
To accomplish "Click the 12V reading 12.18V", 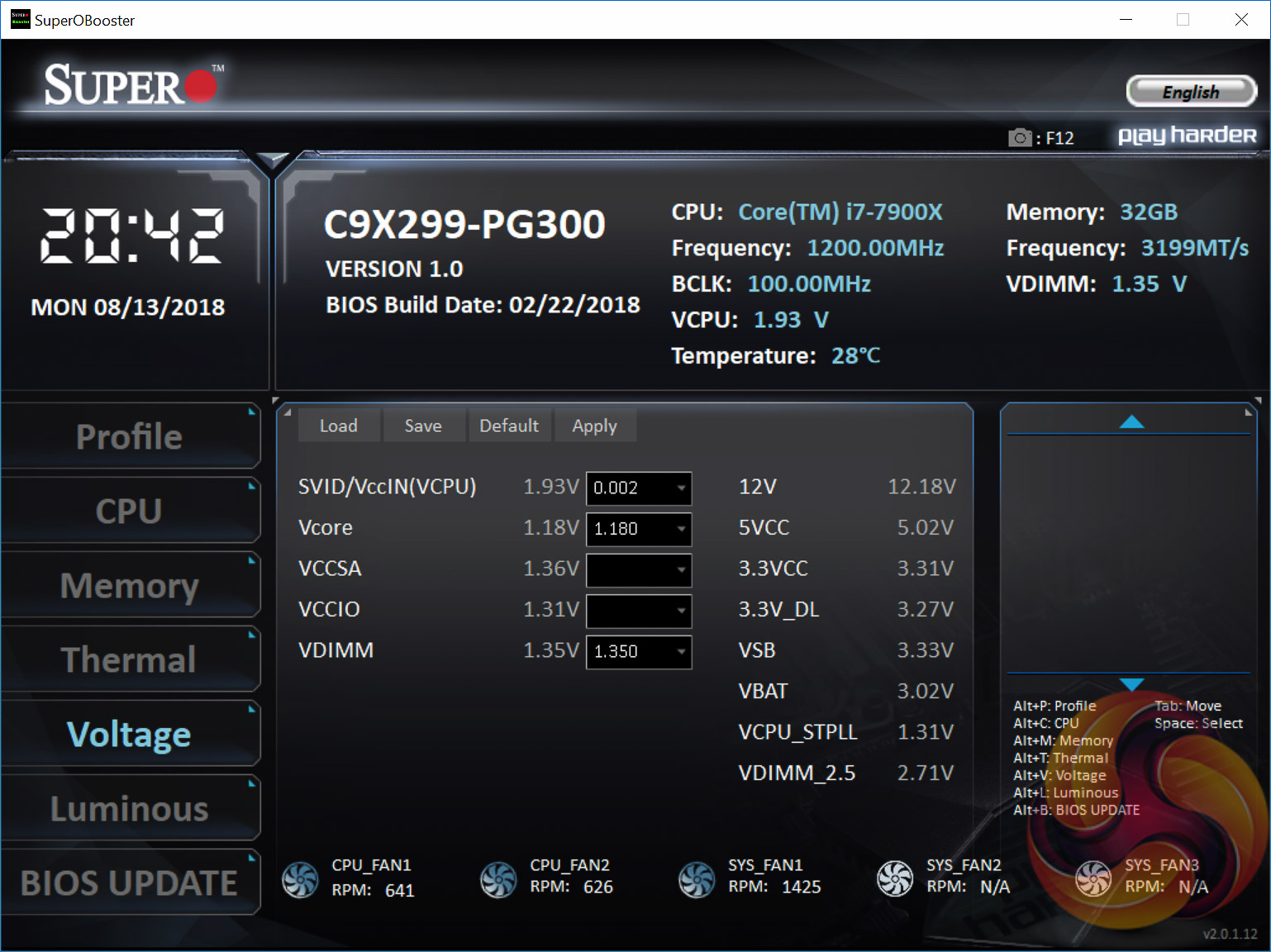I will [x=921, y=487].
